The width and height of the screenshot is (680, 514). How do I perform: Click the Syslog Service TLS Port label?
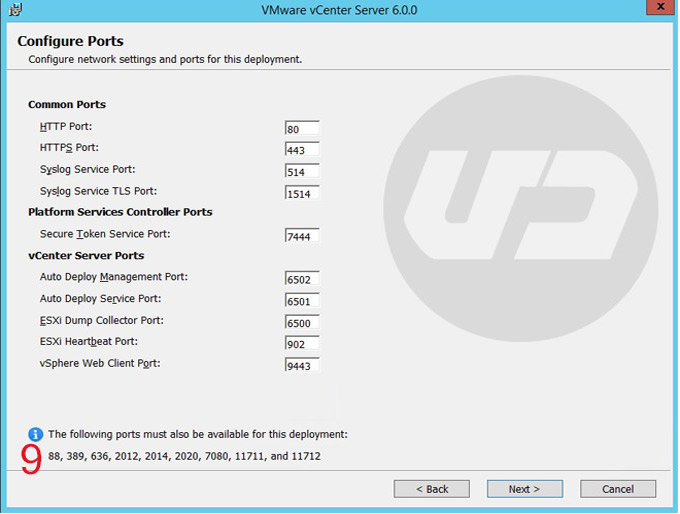coord(98,191)
